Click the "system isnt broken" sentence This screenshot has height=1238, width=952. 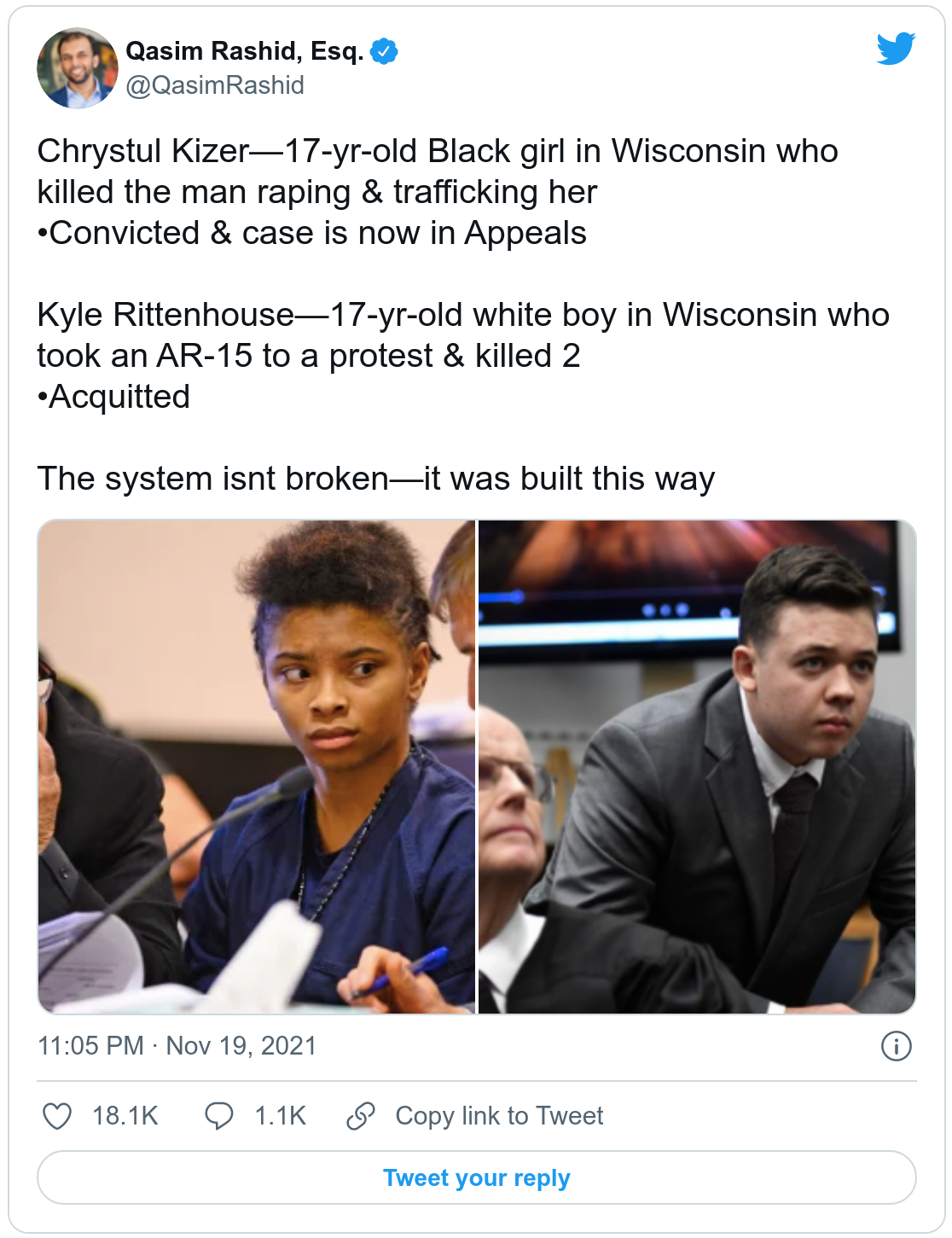coord(375,479)
